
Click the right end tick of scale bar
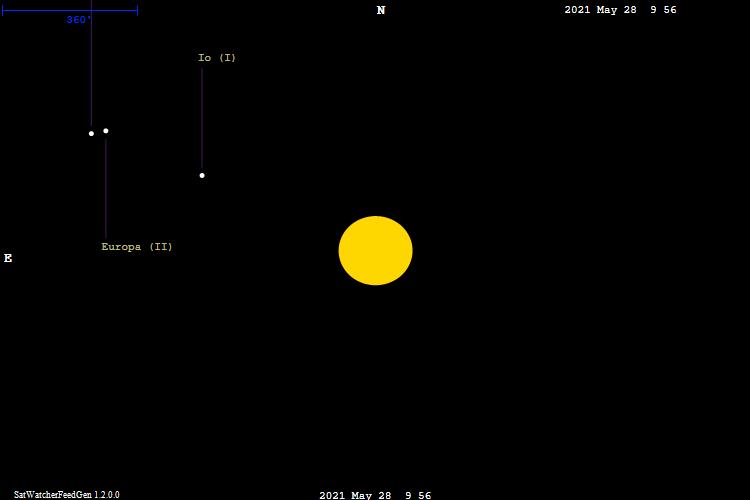click(137, 11)
